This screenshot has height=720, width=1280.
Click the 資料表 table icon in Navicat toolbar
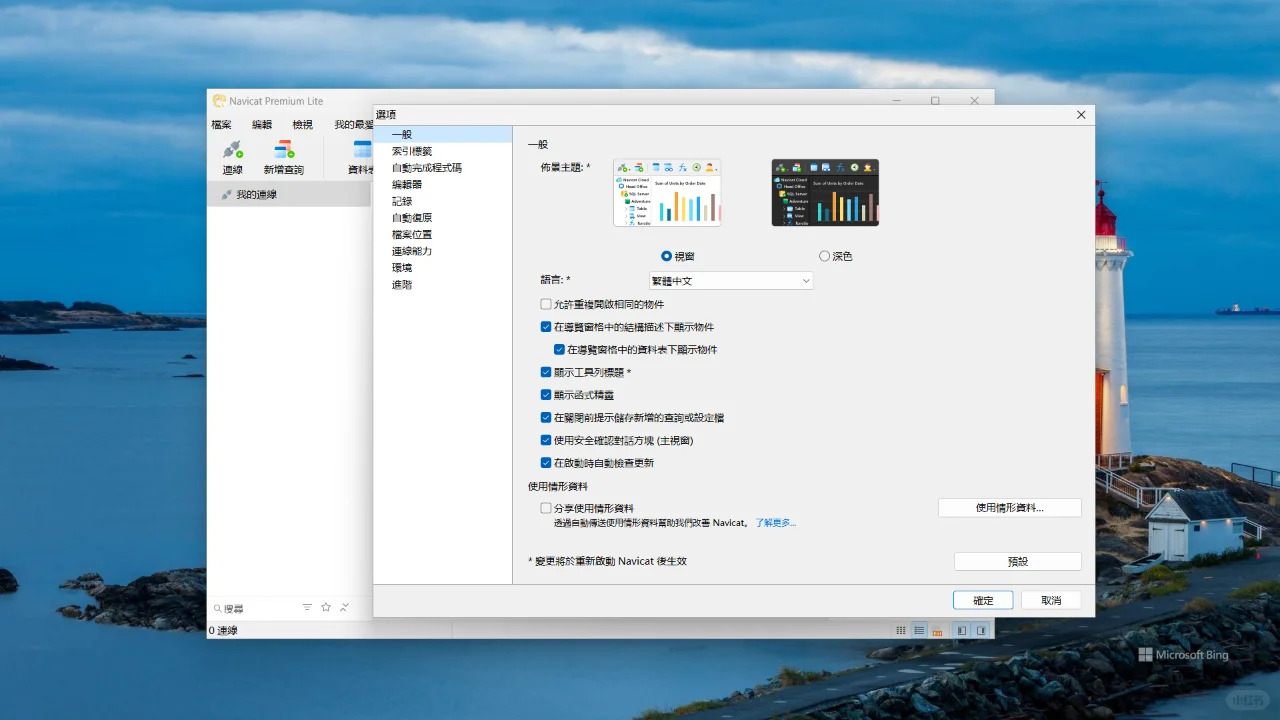click(x=362, y=150)
